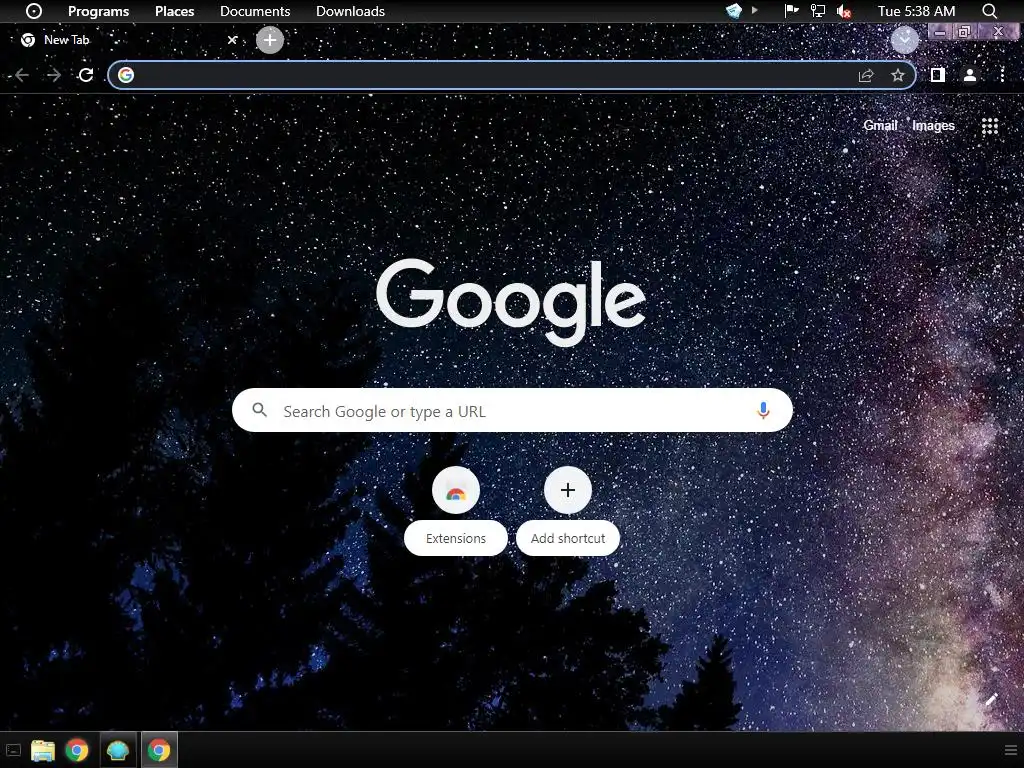Open Chrome's three-dot menu
Viewport: 1024px width, 768px height.
tap(1002, 75)
